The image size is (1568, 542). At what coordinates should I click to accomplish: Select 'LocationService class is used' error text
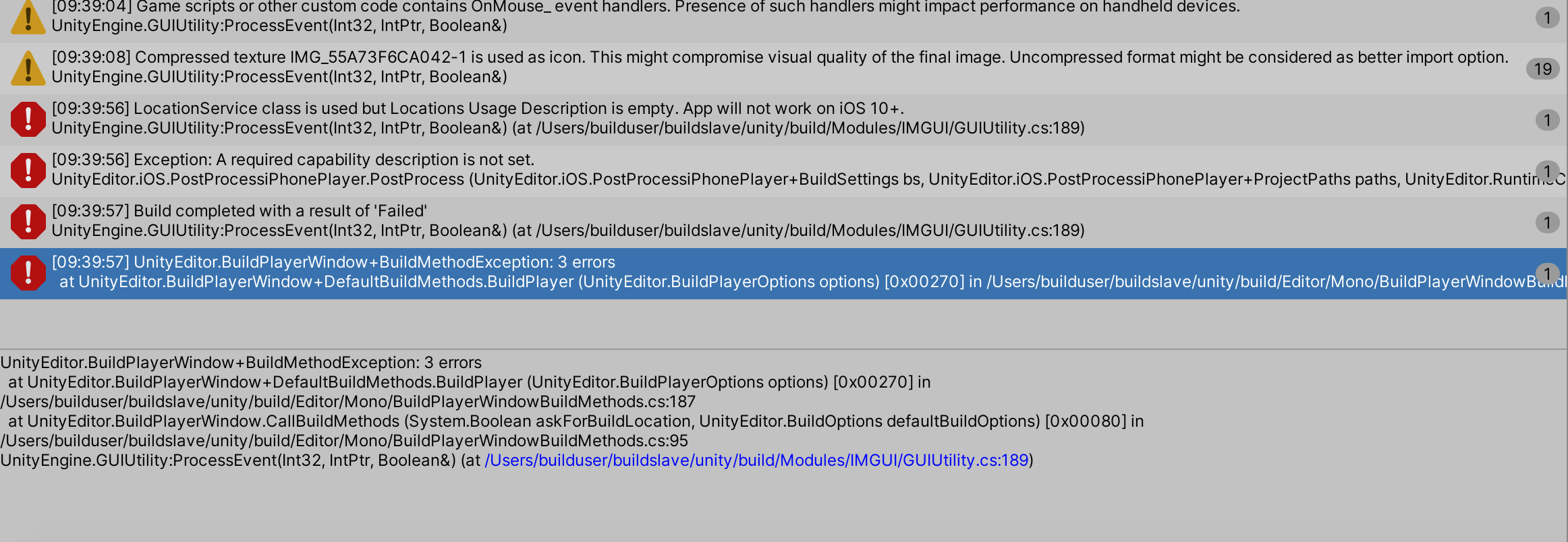coord(478,109)
